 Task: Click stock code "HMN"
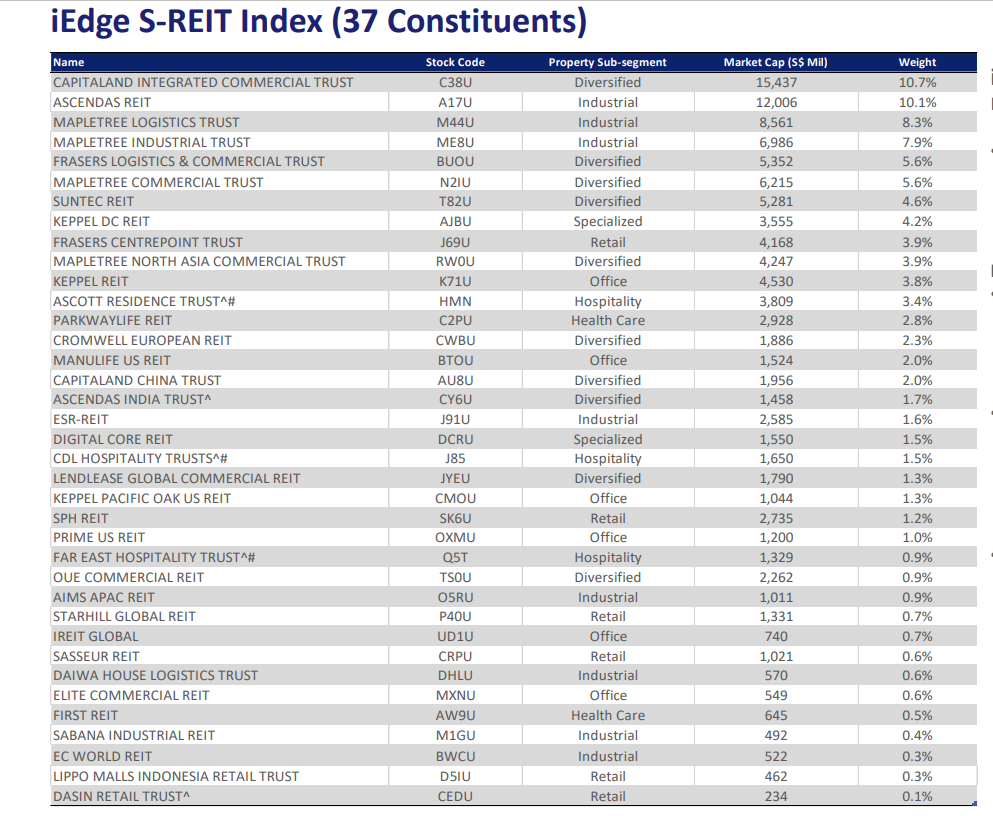point(455,301)
